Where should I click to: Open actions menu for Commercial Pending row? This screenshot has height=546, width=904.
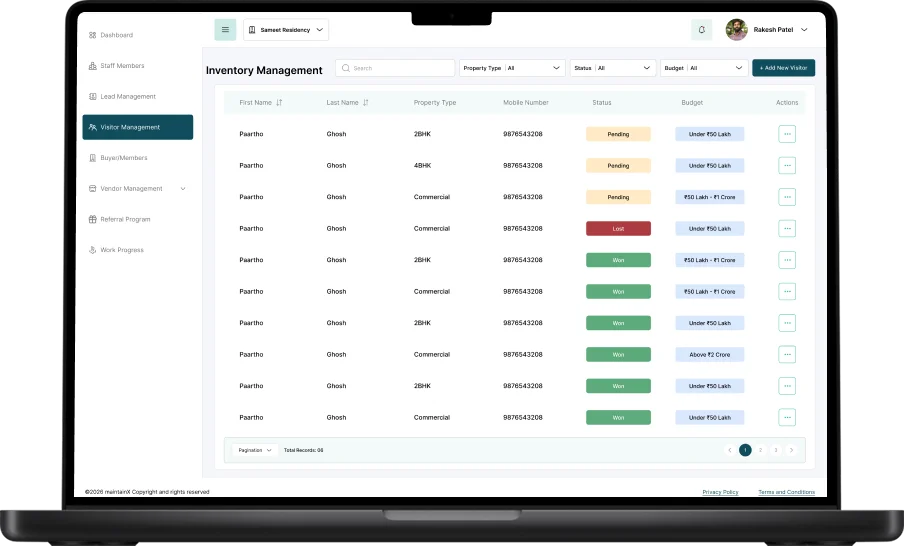[787, 197]
